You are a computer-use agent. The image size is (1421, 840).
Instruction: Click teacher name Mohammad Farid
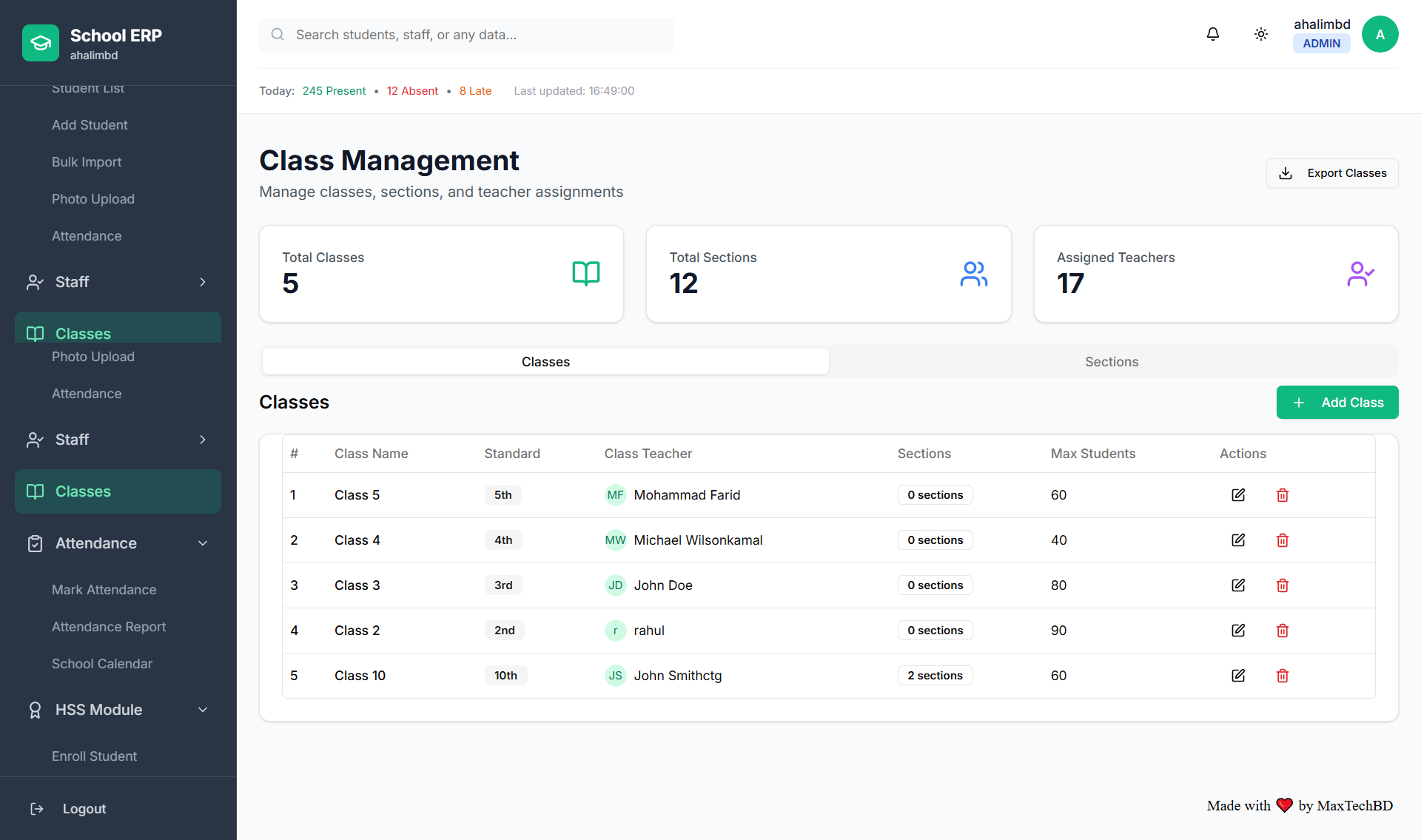click(x=687, y=495)
